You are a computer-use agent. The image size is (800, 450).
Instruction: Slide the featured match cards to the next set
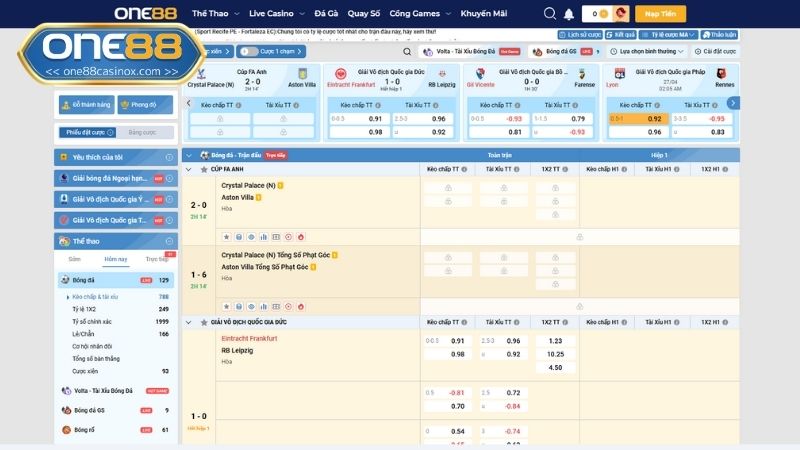(x=733, y=103)
